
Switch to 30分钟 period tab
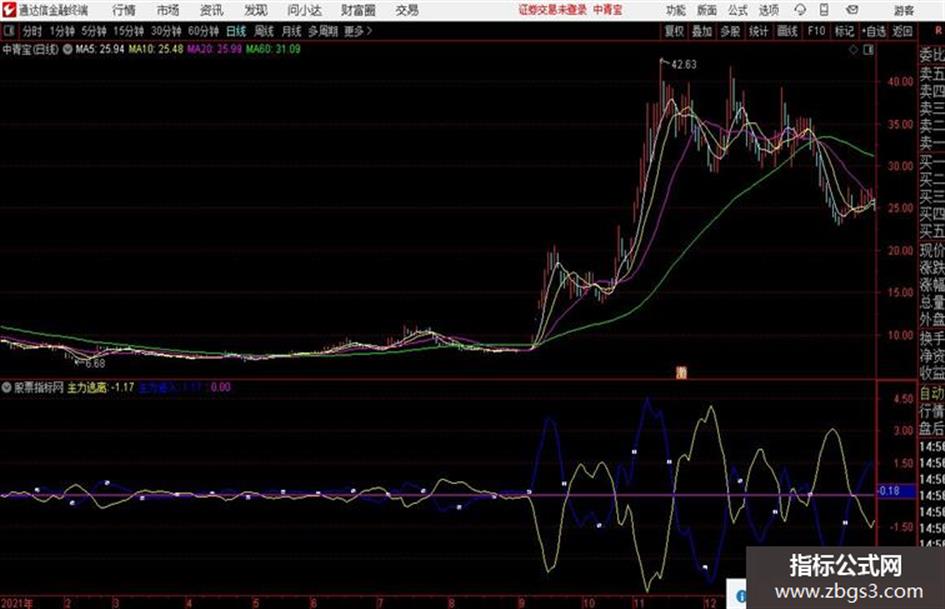click(x=166, y=31)
